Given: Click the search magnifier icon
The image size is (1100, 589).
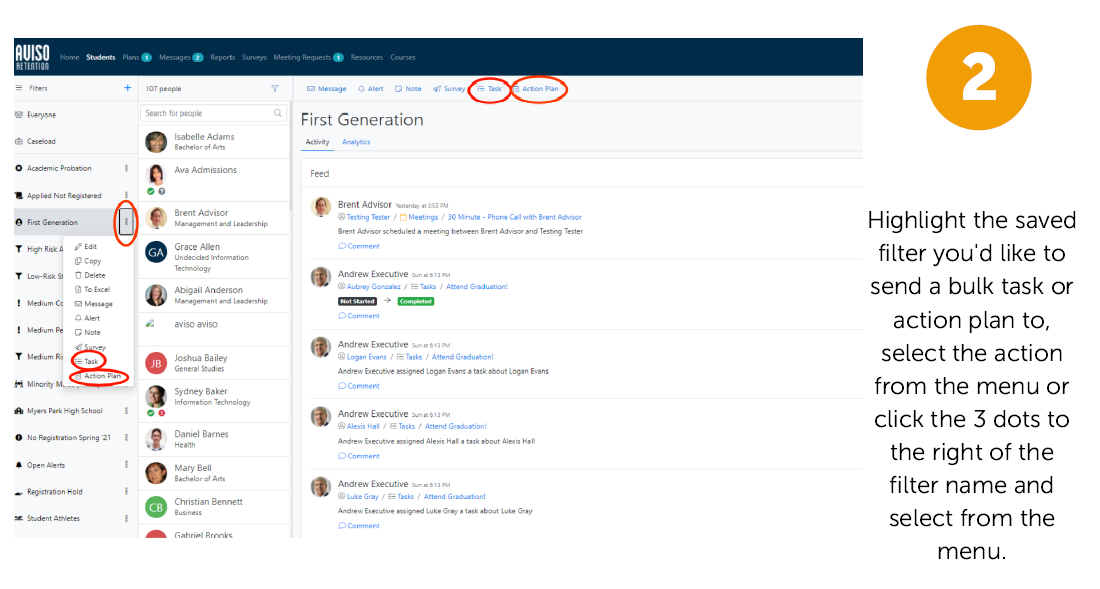Looking at the screenshot, I should 278,113.
